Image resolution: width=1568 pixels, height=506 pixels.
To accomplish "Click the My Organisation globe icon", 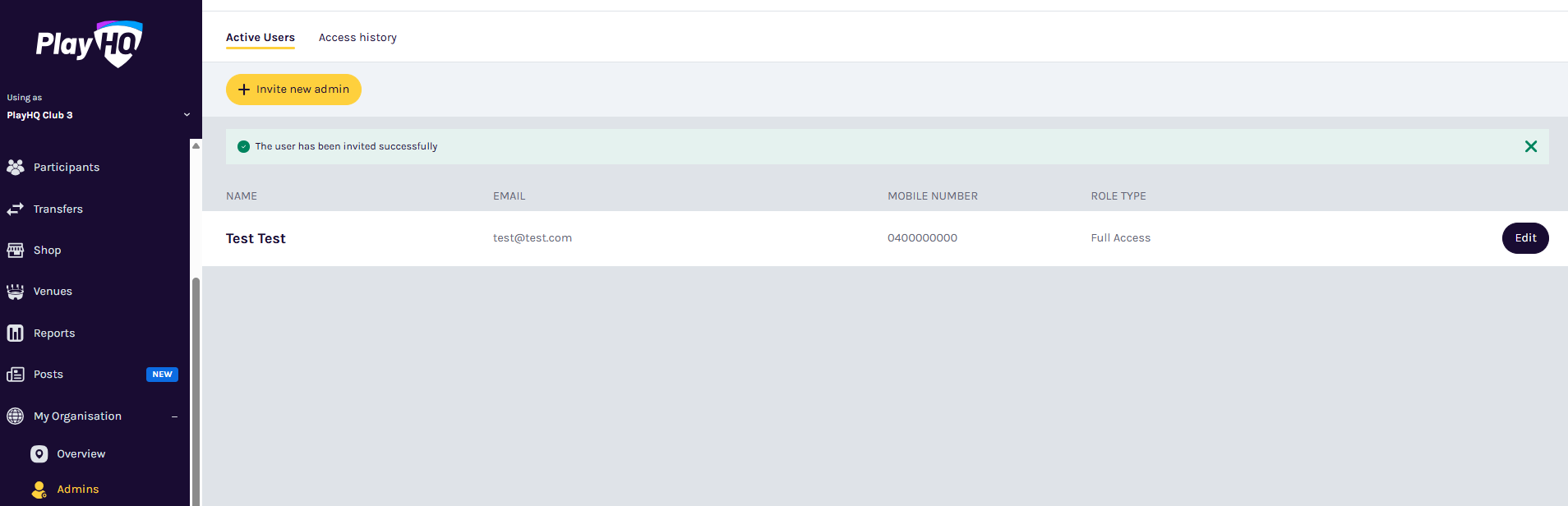I will pyautogui.click(x=15, y=416).
